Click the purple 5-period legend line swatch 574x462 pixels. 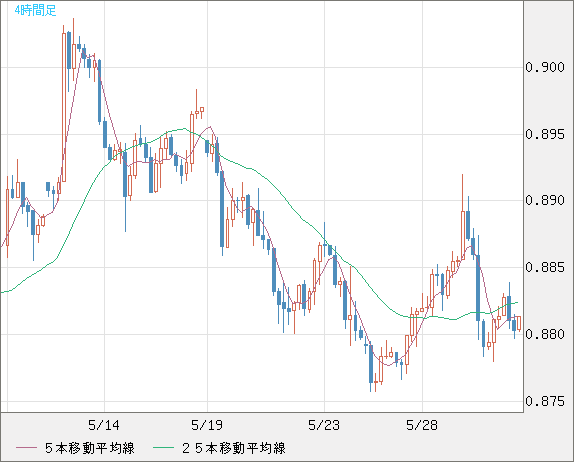[x=26, y=448]
